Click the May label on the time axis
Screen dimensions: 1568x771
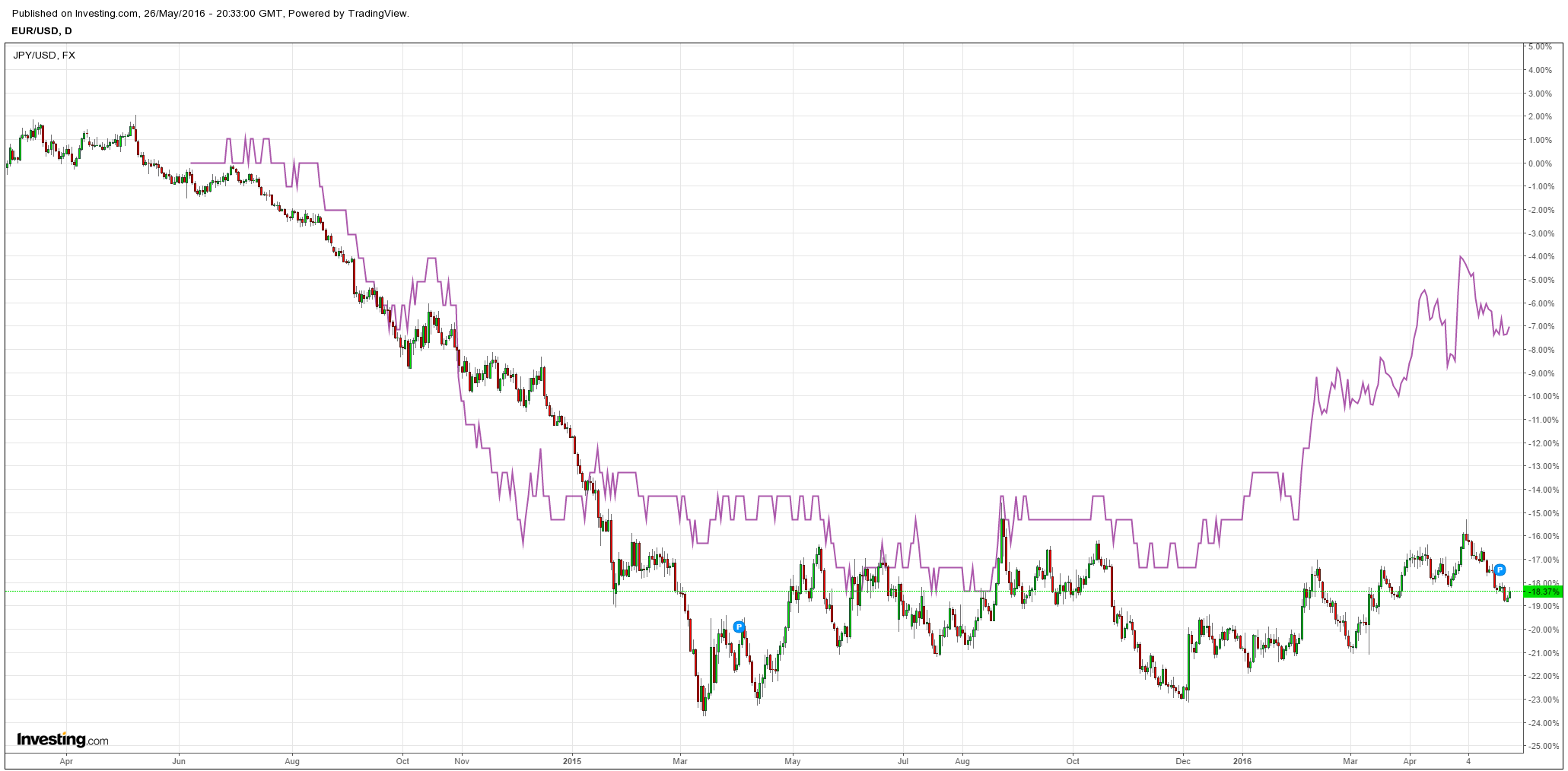pyautogui.click(x=793, y=760)
